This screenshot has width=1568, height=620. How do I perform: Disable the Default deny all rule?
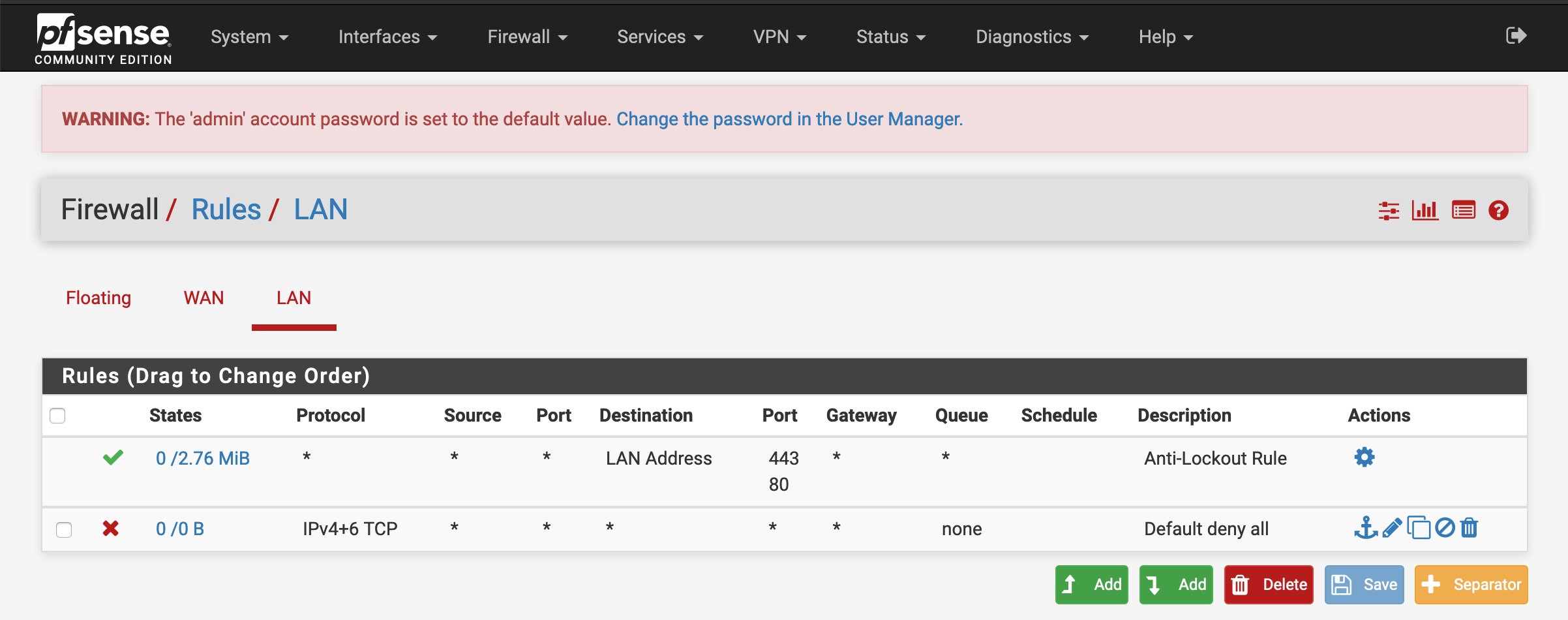click(1445, 527)
